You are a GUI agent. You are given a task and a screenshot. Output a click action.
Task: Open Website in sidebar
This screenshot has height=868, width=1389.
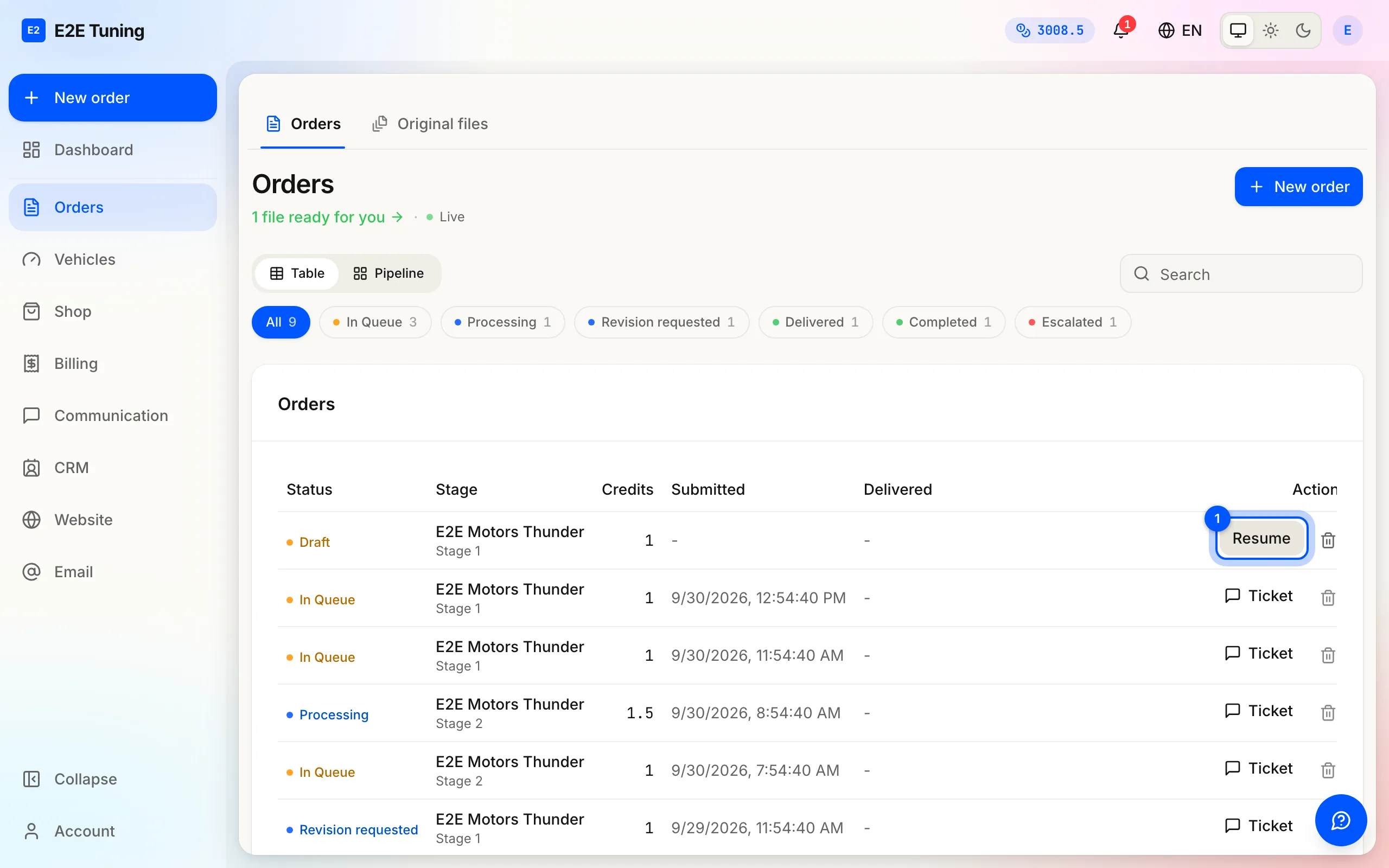[112, 520]
